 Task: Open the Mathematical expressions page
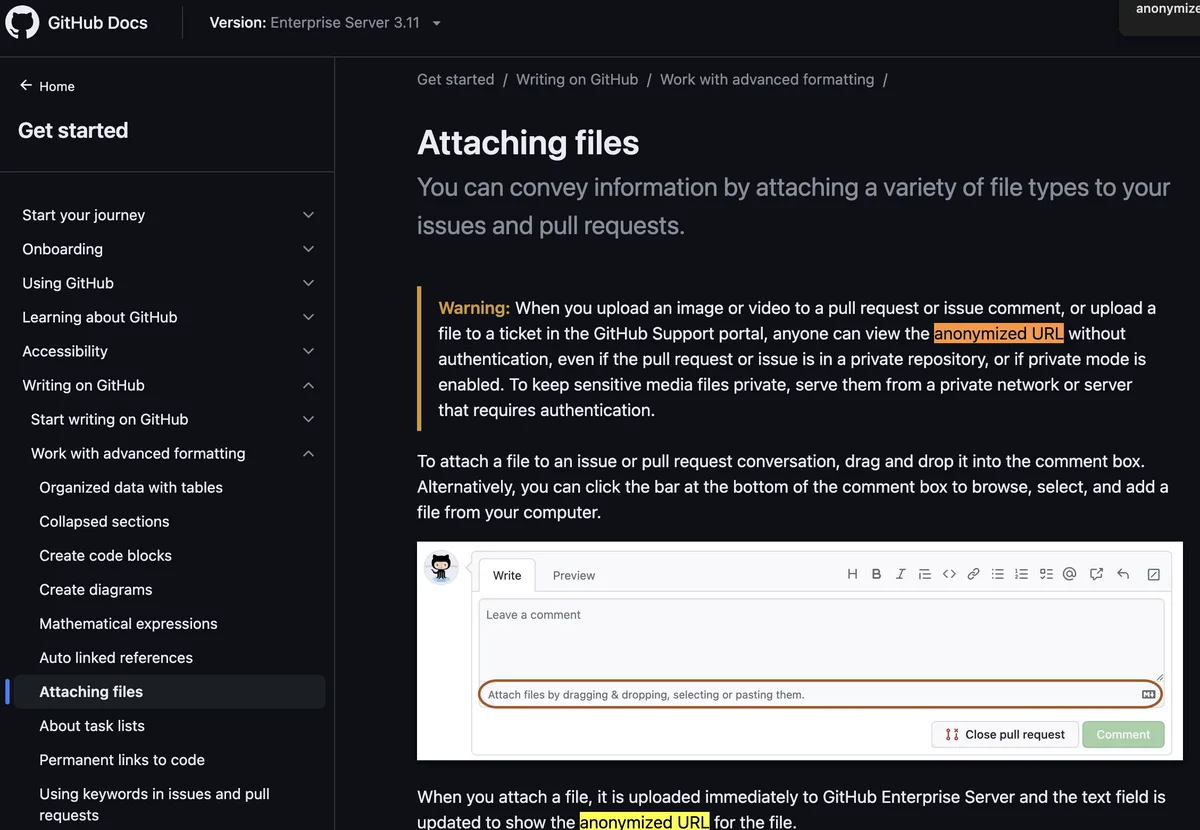(128, 623)
